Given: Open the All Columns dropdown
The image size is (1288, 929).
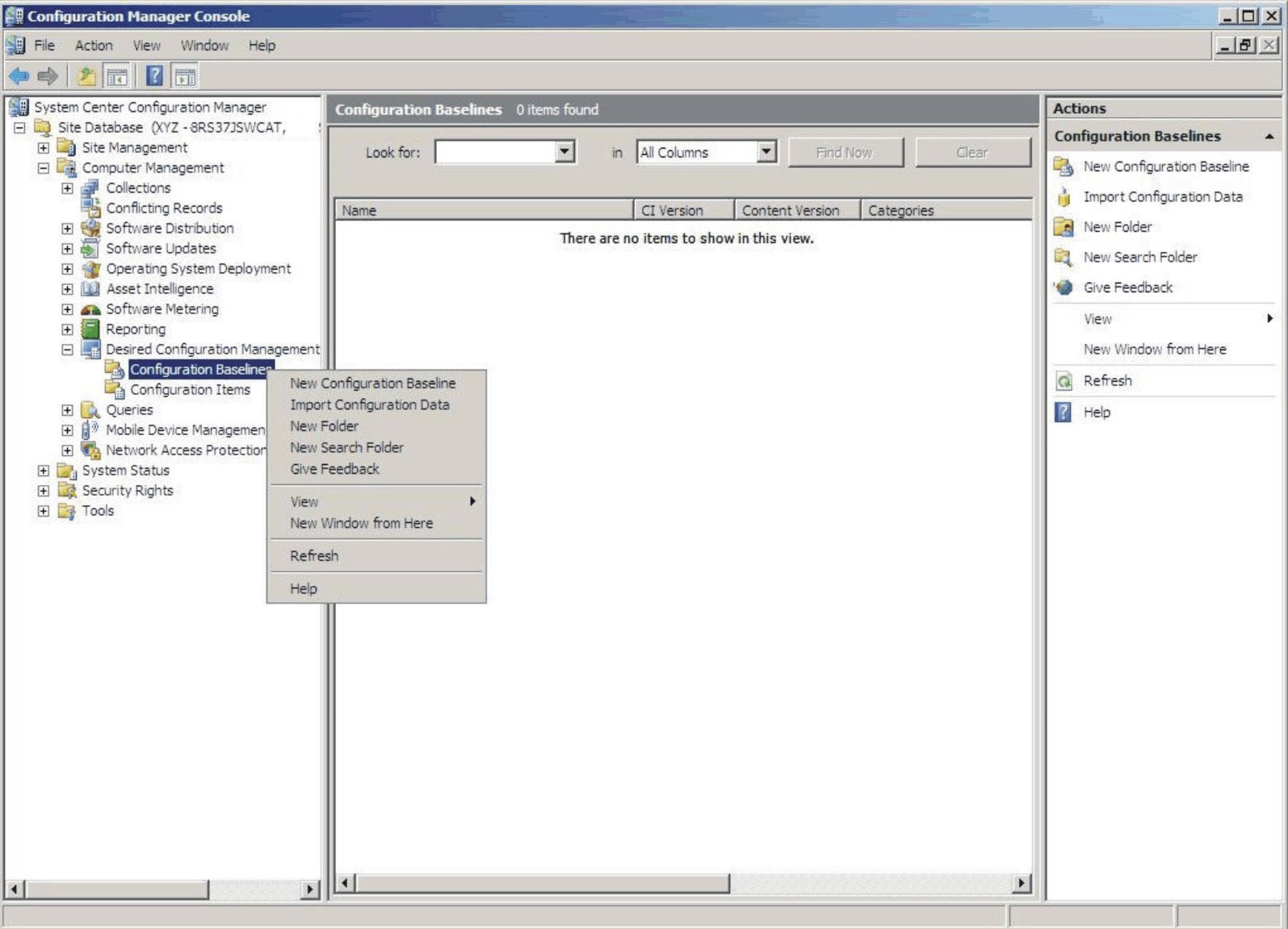Looking at the screenshot, I should point(766,152).
